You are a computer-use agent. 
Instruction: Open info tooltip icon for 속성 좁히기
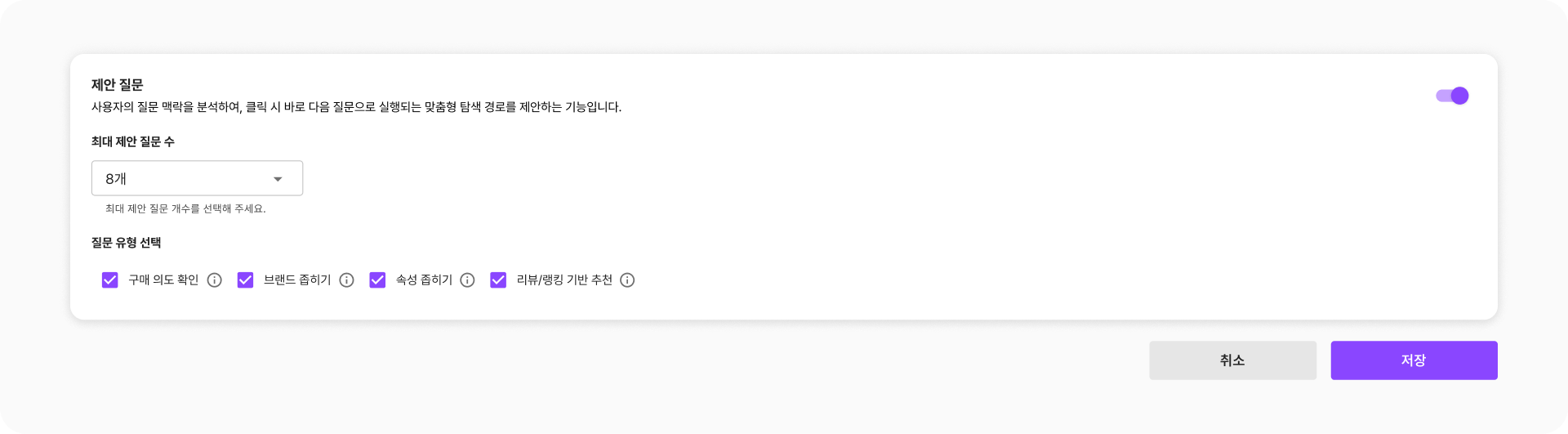[468, 280]
